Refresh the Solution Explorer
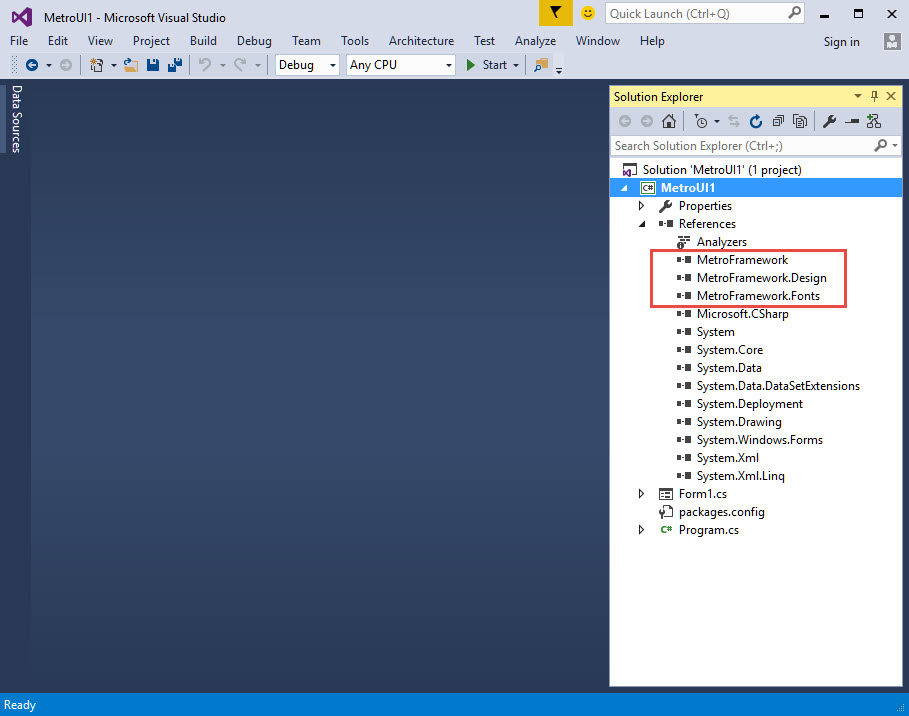909x716 pixels. (x=756, y=121)
